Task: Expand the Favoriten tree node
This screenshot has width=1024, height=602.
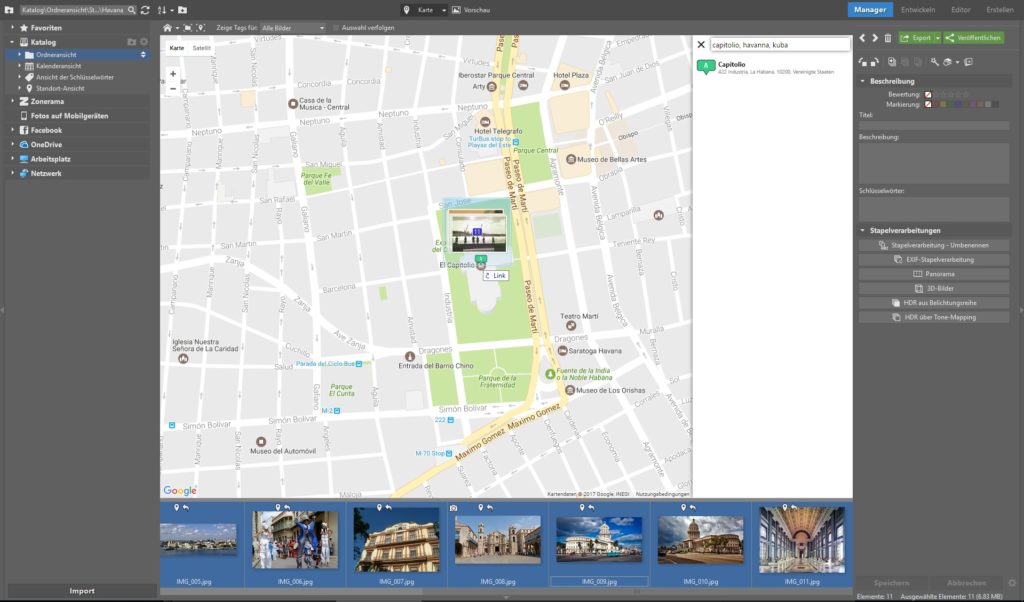Action: click(12, 28)
